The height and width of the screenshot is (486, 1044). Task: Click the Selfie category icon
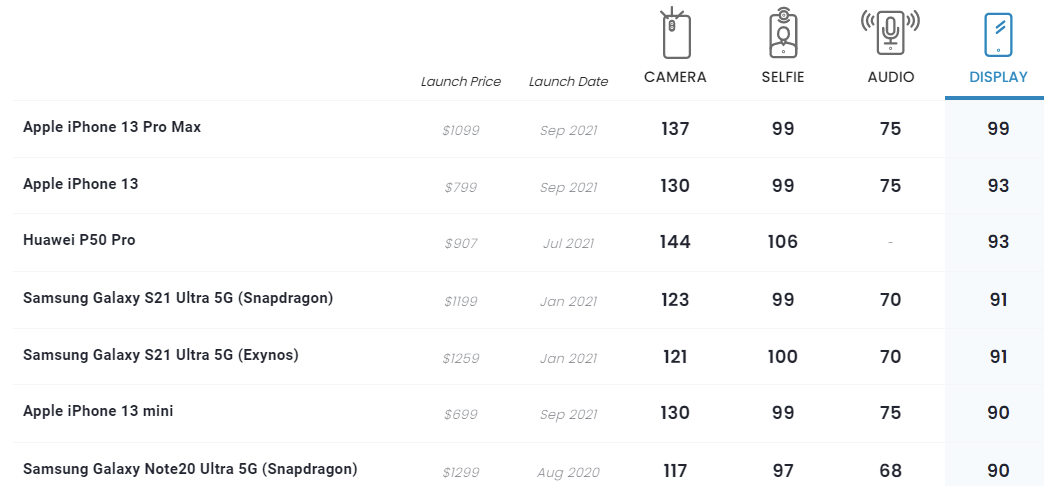783,33
